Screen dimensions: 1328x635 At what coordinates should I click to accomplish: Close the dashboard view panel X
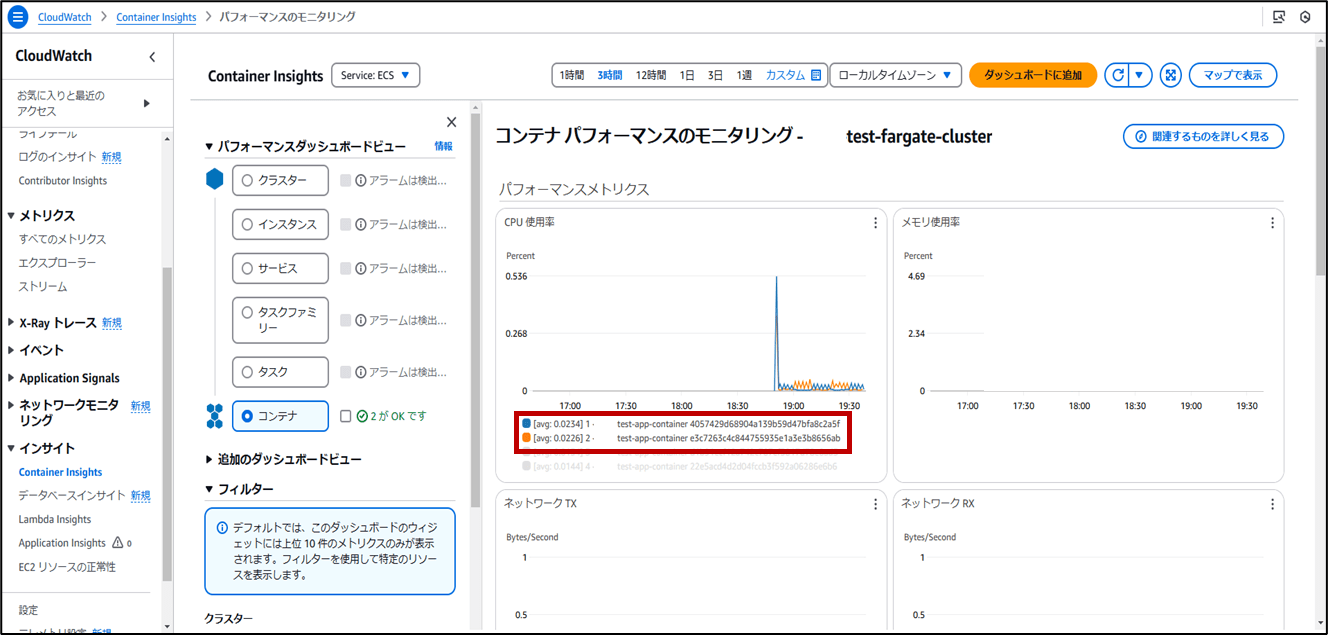451,122
